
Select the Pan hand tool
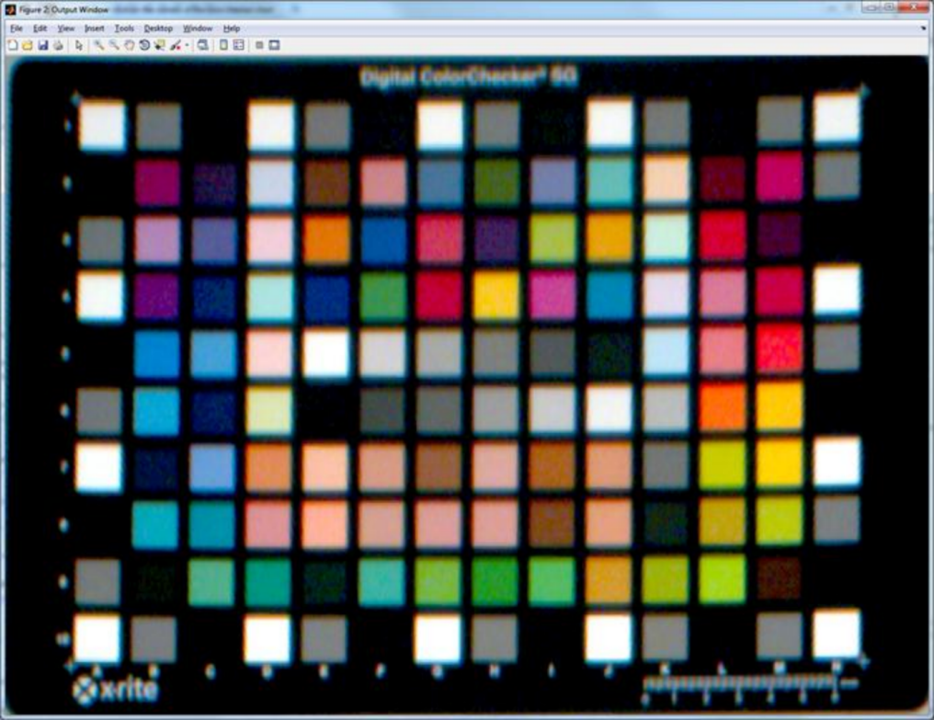click(129, 45)
